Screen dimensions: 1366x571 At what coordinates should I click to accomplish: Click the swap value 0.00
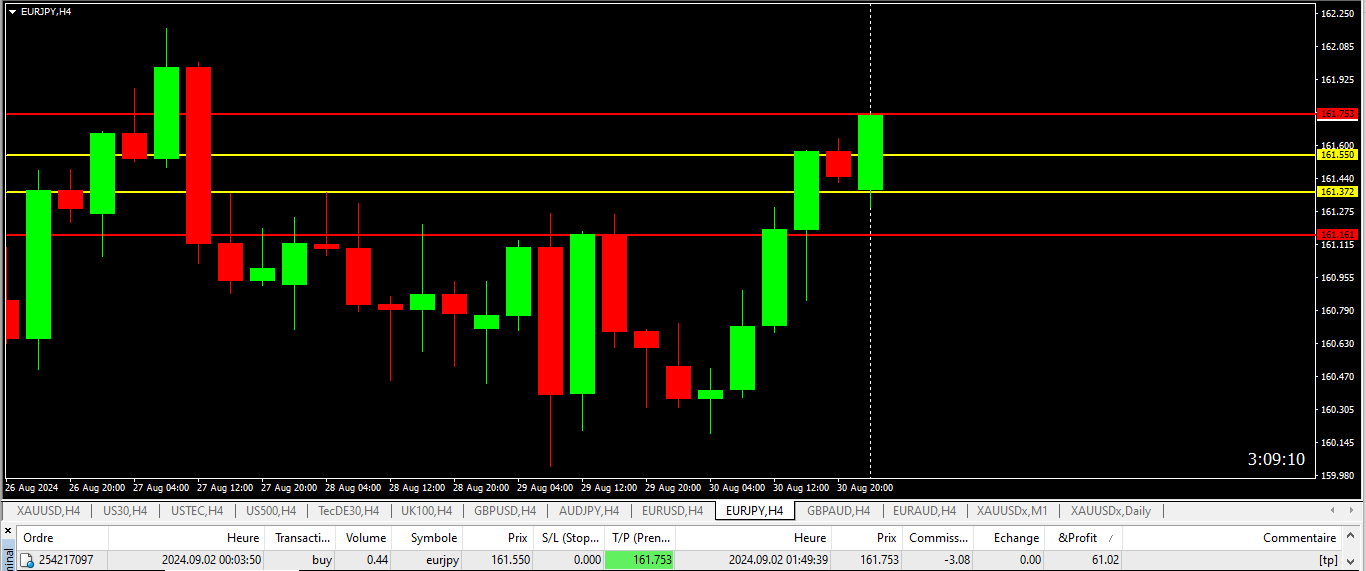pyautogui.click(x=1030, y=561)
